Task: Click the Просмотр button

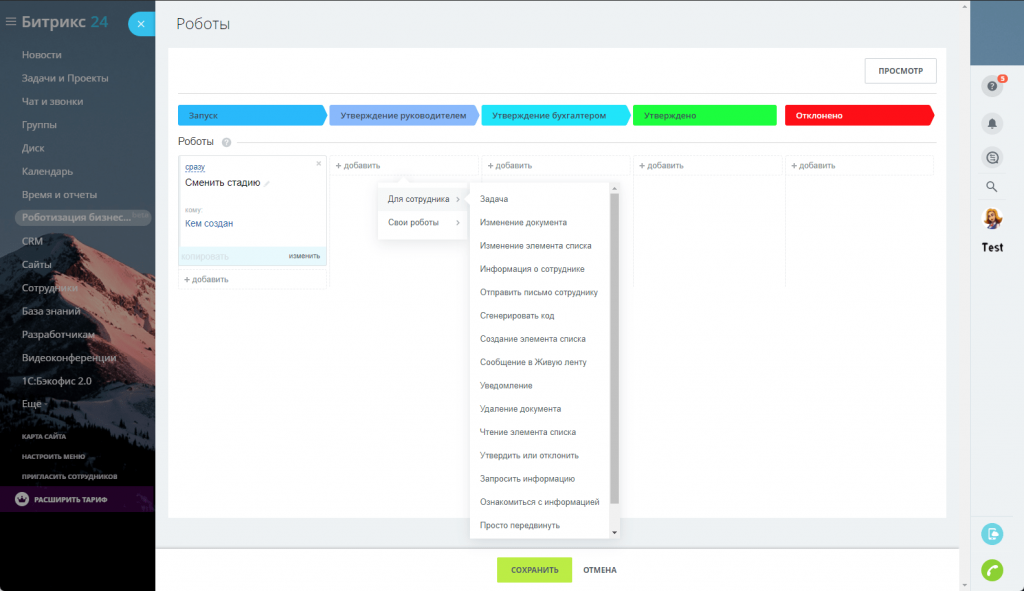Action: (900, 71)
